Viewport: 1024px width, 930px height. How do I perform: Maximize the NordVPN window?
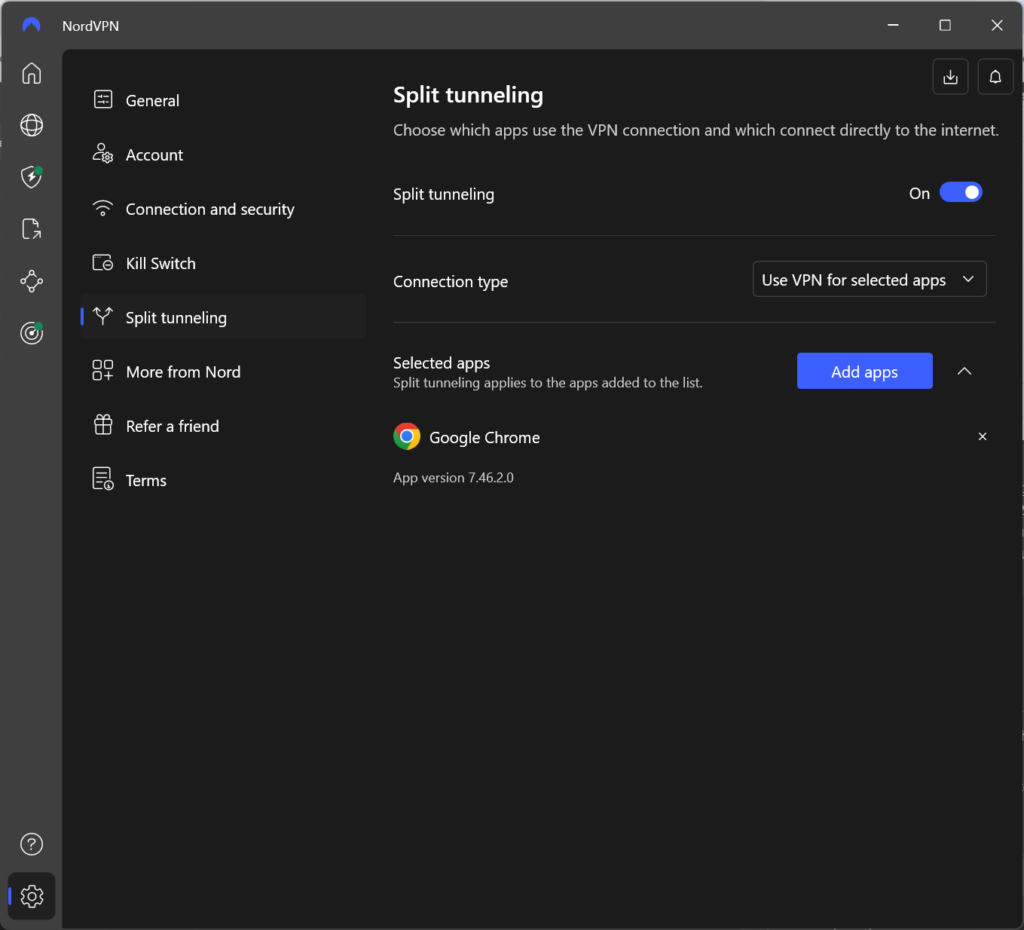[x=944, y=25]
